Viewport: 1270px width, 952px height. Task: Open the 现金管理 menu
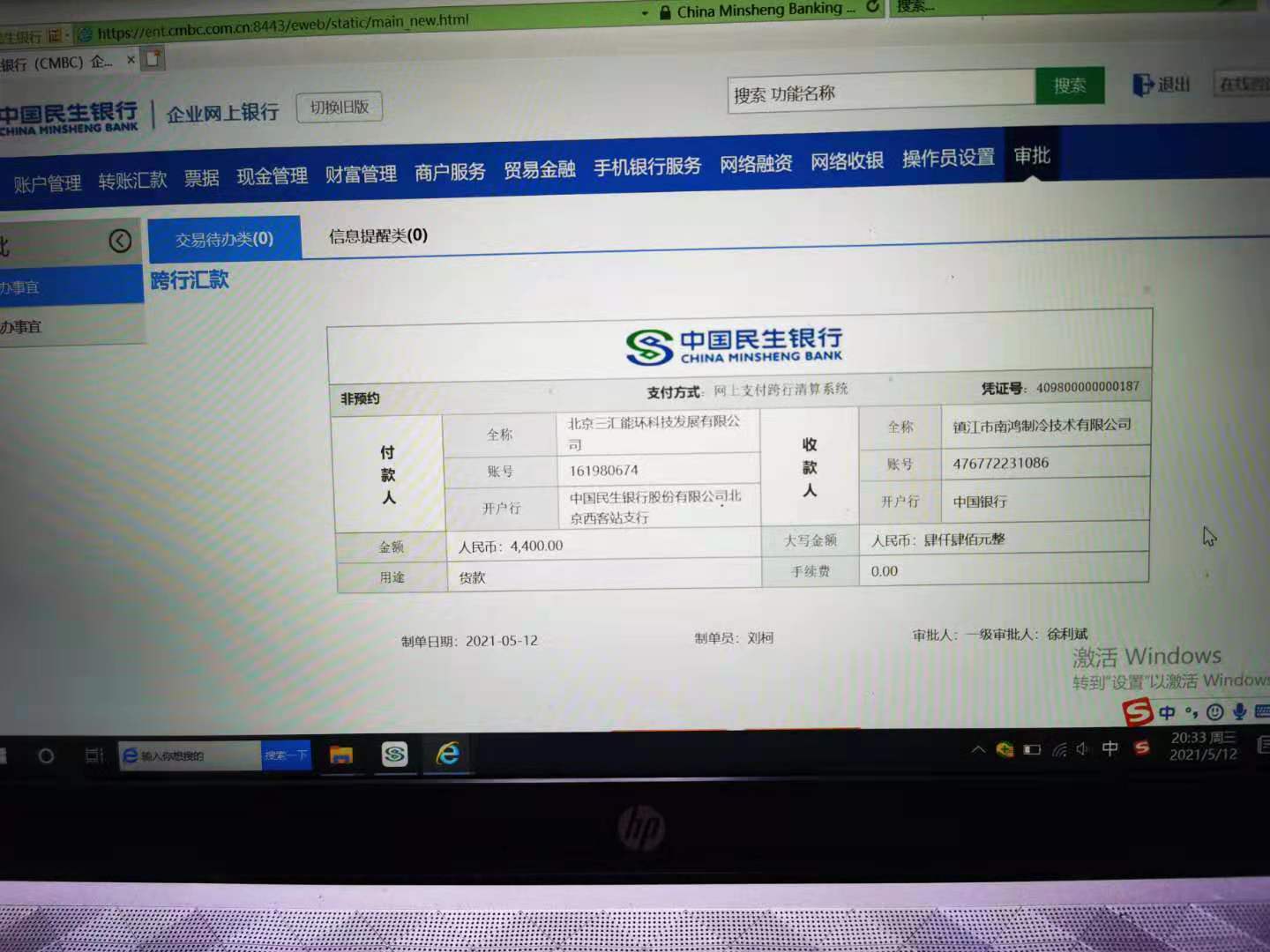click(272, 175)
